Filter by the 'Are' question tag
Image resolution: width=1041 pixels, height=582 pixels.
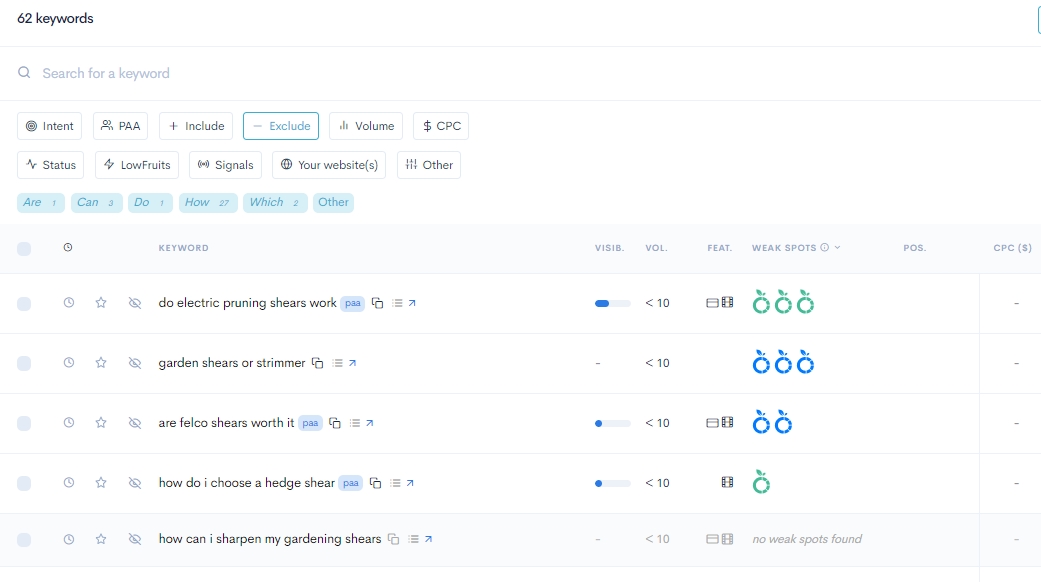(40, 202)
